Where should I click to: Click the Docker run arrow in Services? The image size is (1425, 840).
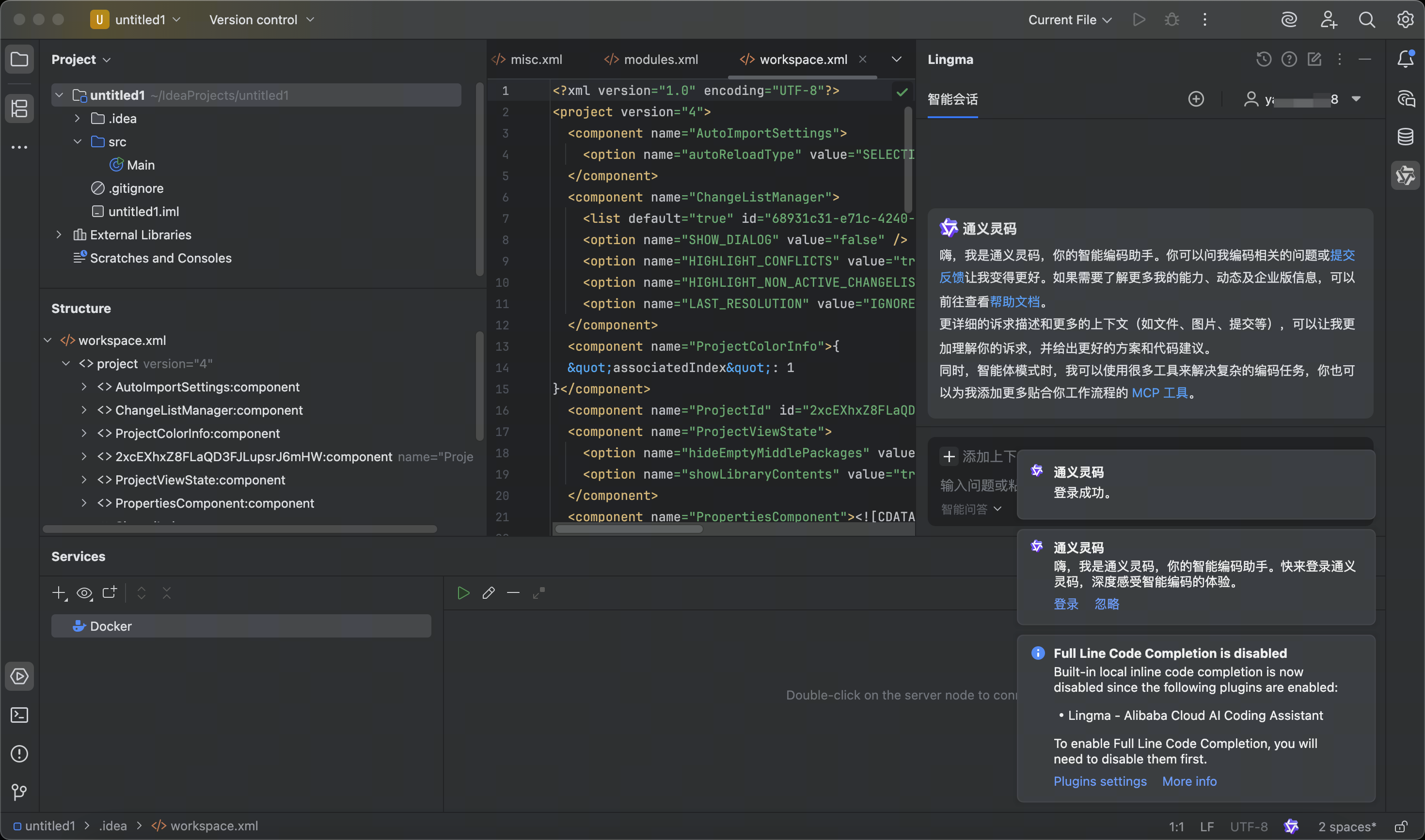coord(463,592)
